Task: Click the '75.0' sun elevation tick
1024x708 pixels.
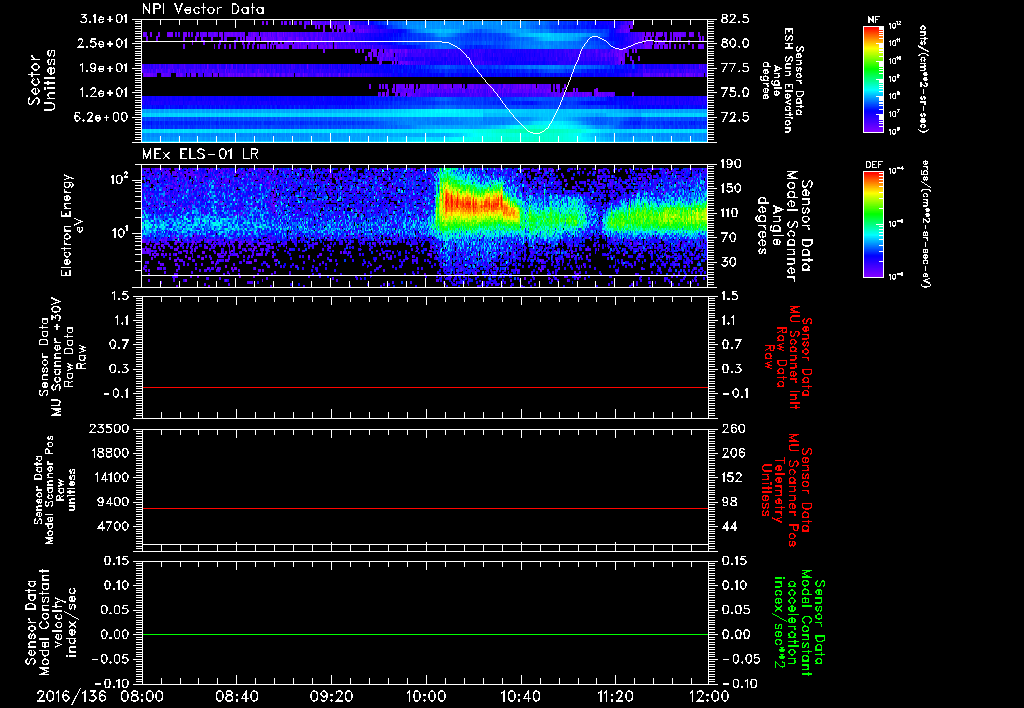Action: [x=735, y=92]
